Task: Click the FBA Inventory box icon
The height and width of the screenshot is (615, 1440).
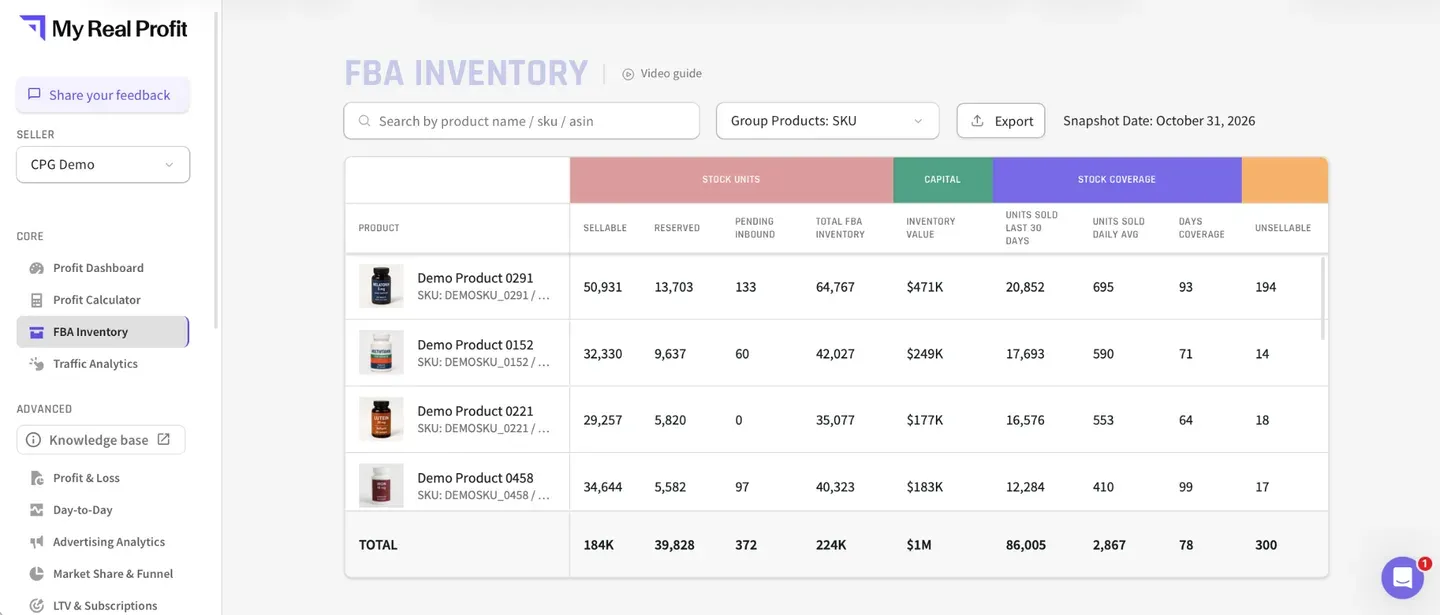Action: [37, 332]
